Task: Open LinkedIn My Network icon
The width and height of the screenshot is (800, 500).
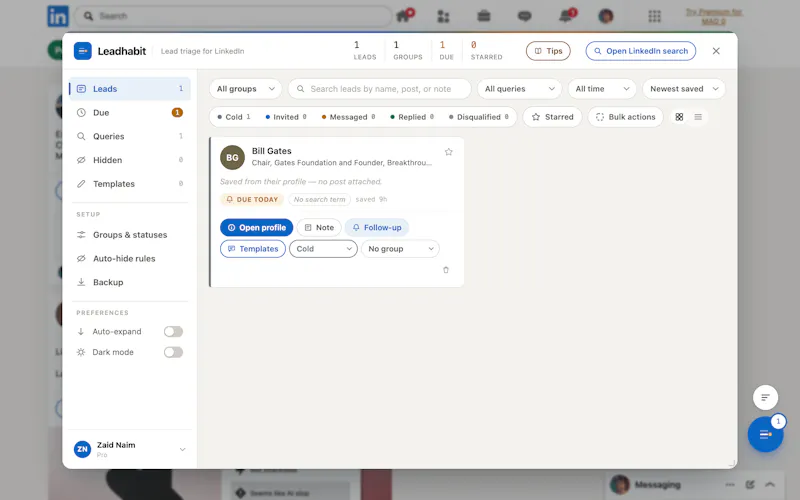Action: click(x=443, y=16)
